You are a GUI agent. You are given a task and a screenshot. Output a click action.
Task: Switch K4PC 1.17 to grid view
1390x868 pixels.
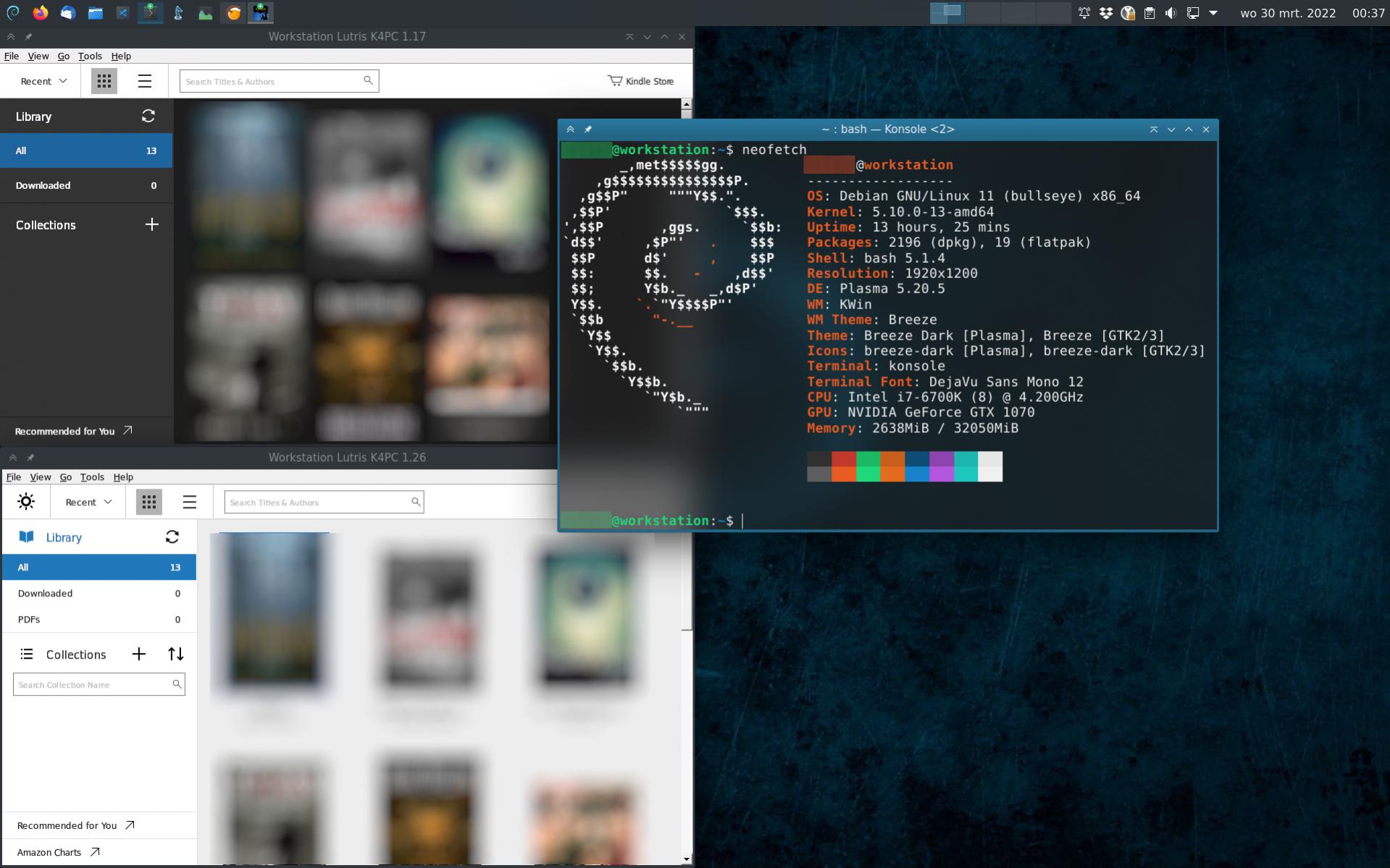[x=104, y=81]
